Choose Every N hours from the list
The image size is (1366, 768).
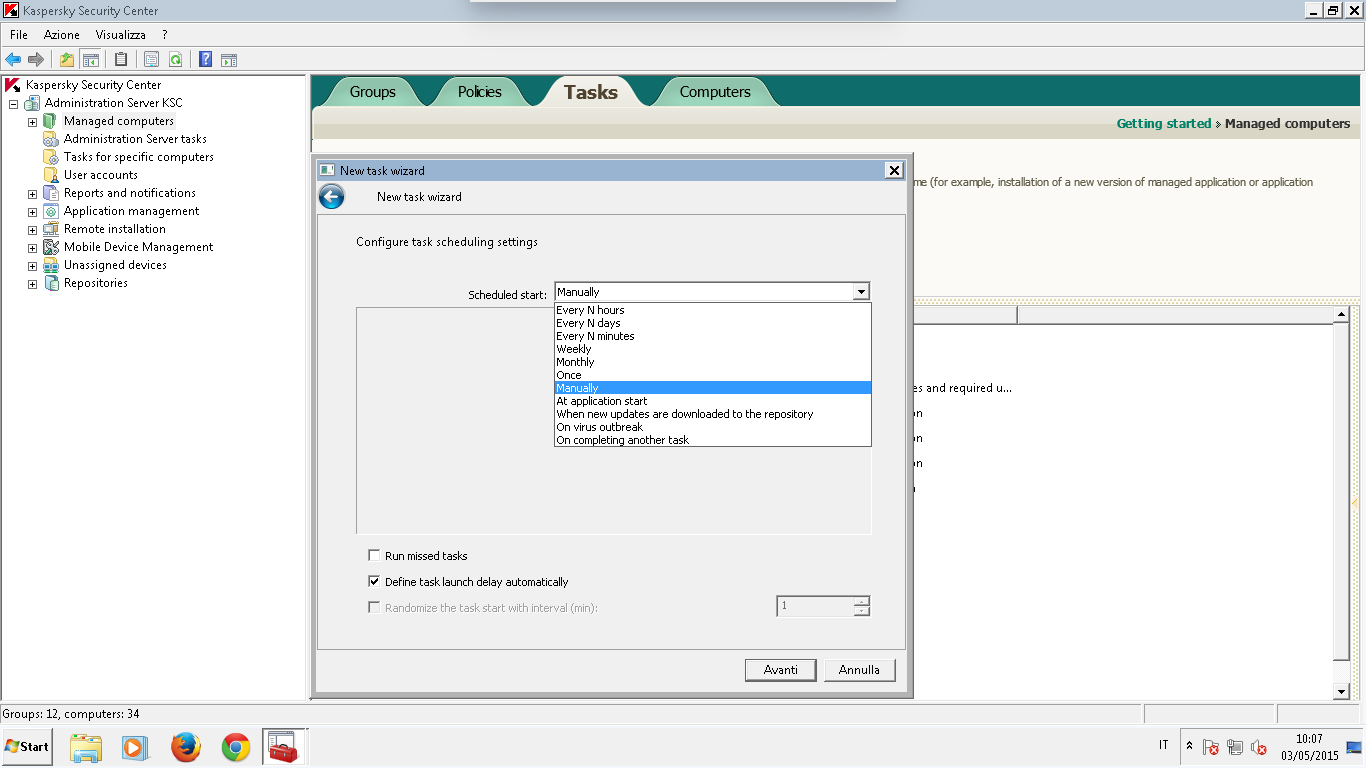(713, 310)
